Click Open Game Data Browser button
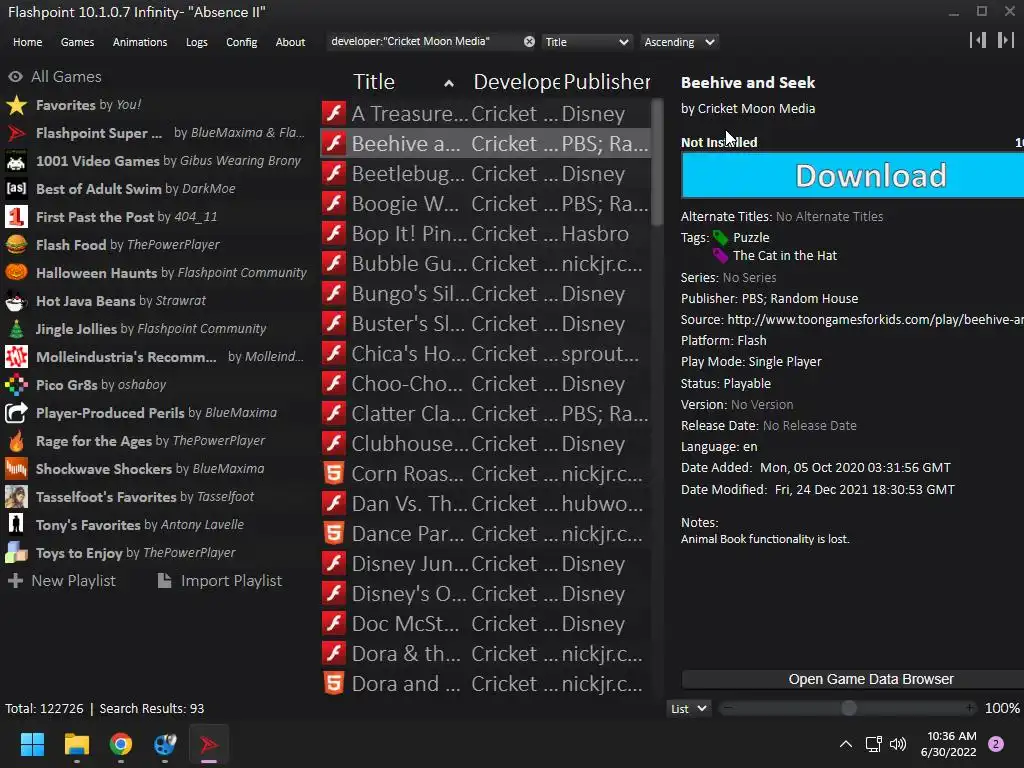This screenshot has height=768, width=1024. click(852, 679)
